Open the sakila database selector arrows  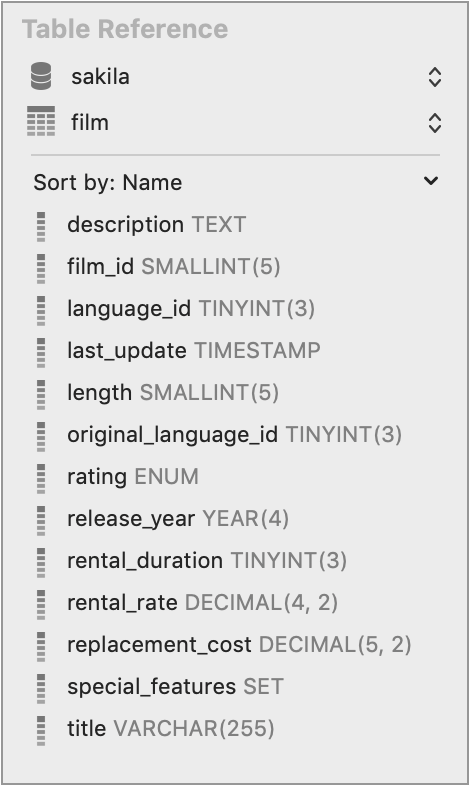coord(434,77)
